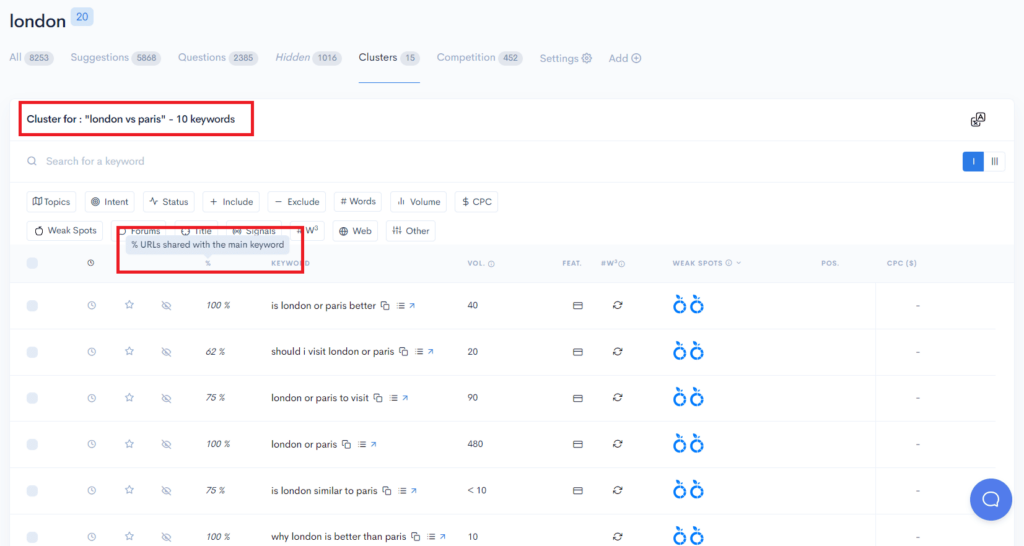The width and height of the screenshot is (1024, 546).
Task: Toggle the select-all checkbox in table header
Action: click(32, 263)
